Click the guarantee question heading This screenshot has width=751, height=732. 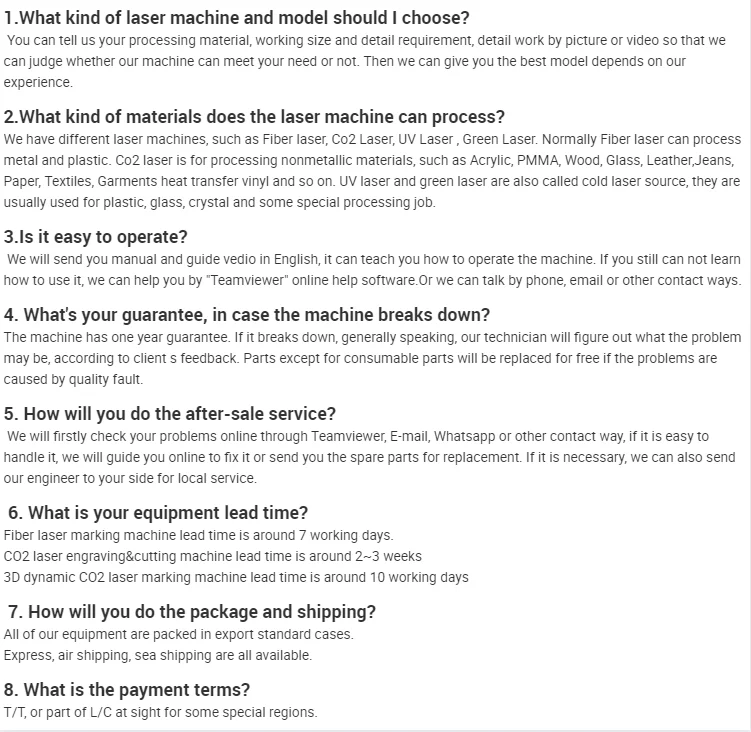(x=247, y=315)
